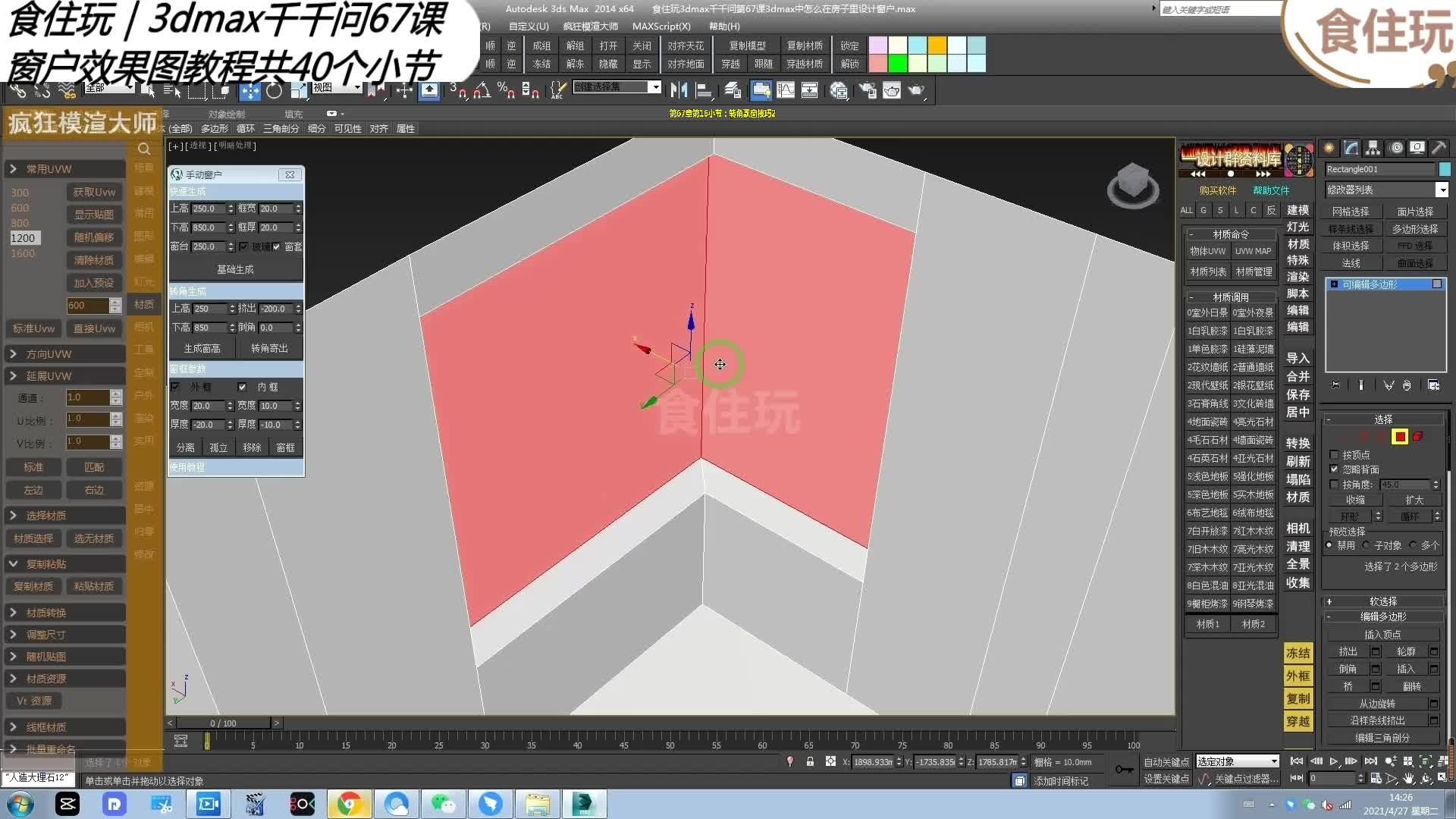Image resolution: width=1456 pixels, height=819 pixels.
Task: Click the large key Set Keys icon
Action: (1124, 770)
